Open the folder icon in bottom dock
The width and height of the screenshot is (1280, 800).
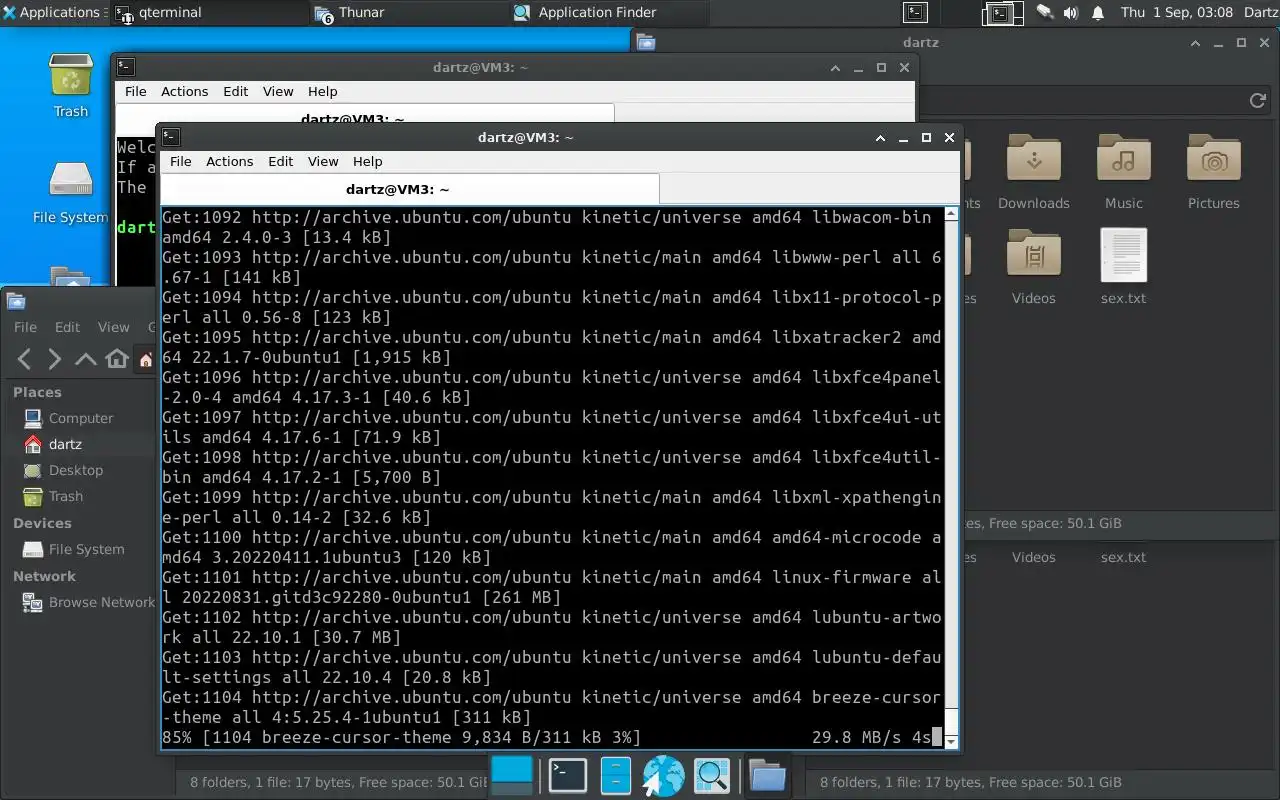pyautogui.click(x=768, y=775)
